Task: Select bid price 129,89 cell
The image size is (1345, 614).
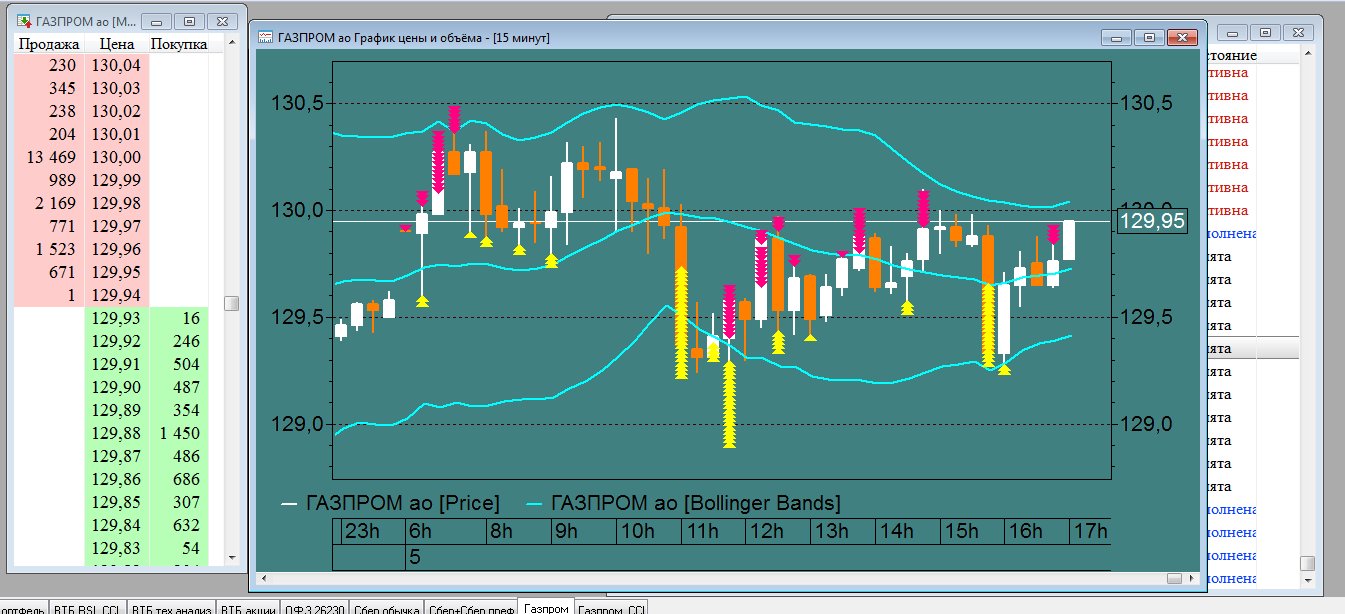Action: tap(118, 410)
